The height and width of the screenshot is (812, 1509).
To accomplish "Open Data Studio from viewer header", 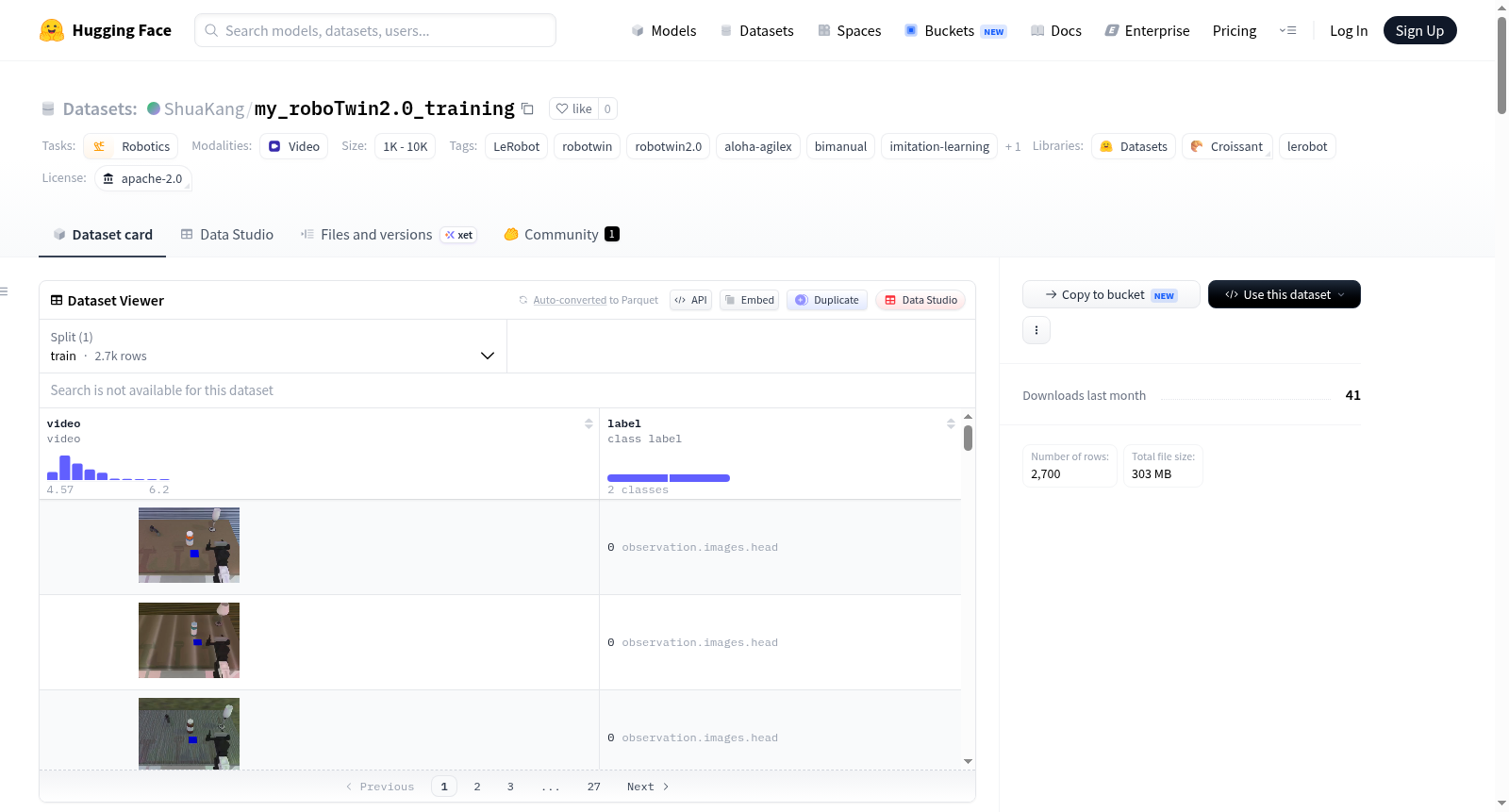I will [920, 300].
